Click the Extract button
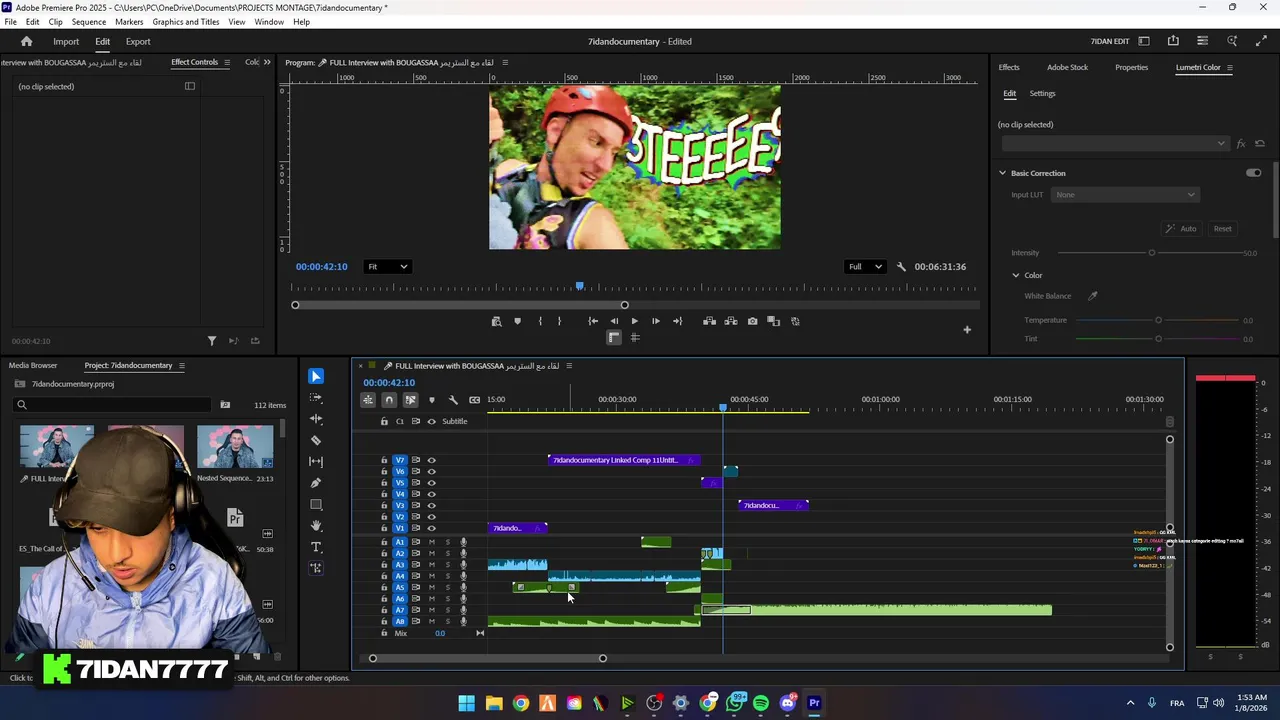 (x=730, y=321)
